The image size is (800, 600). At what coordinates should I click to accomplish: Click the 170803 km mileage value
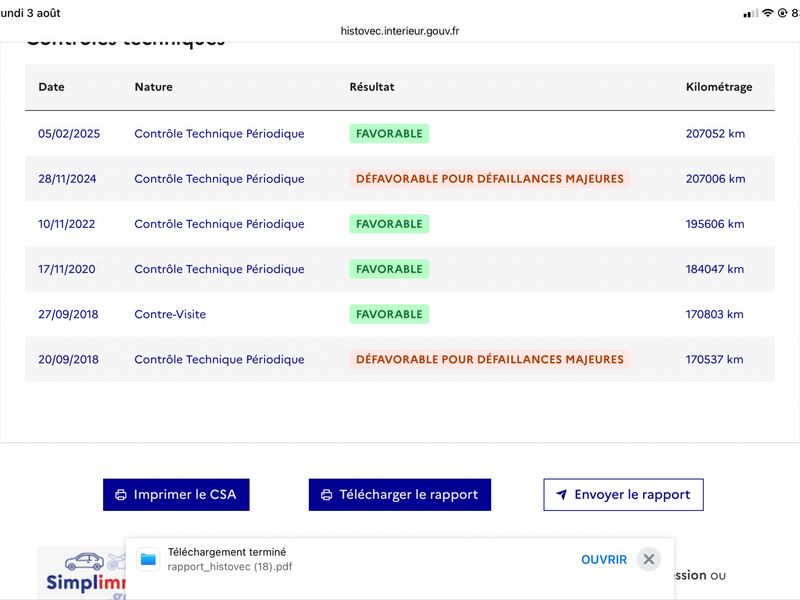tap(714, 314)
